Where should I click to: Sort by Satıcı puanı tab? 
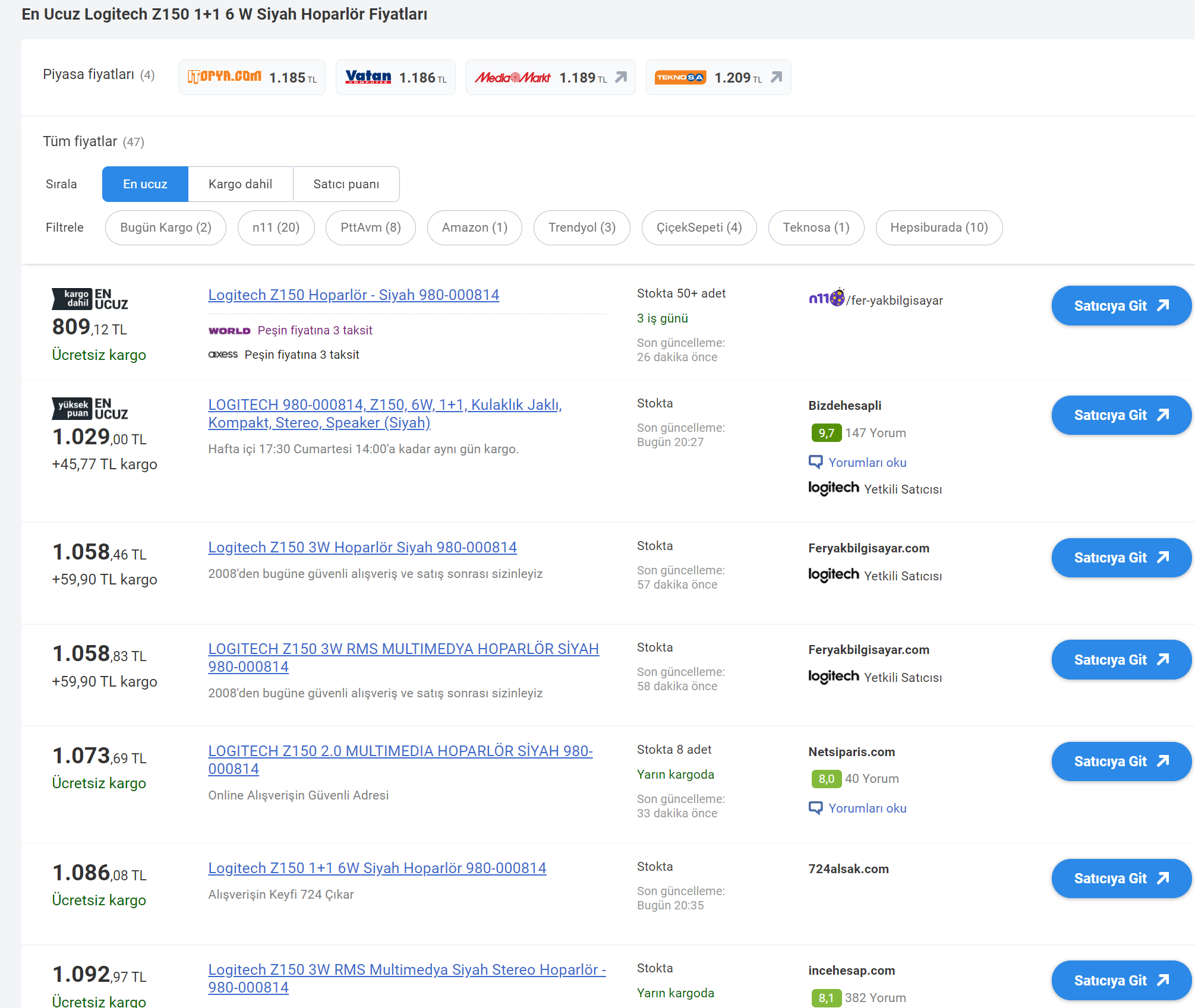pos(346,184)
